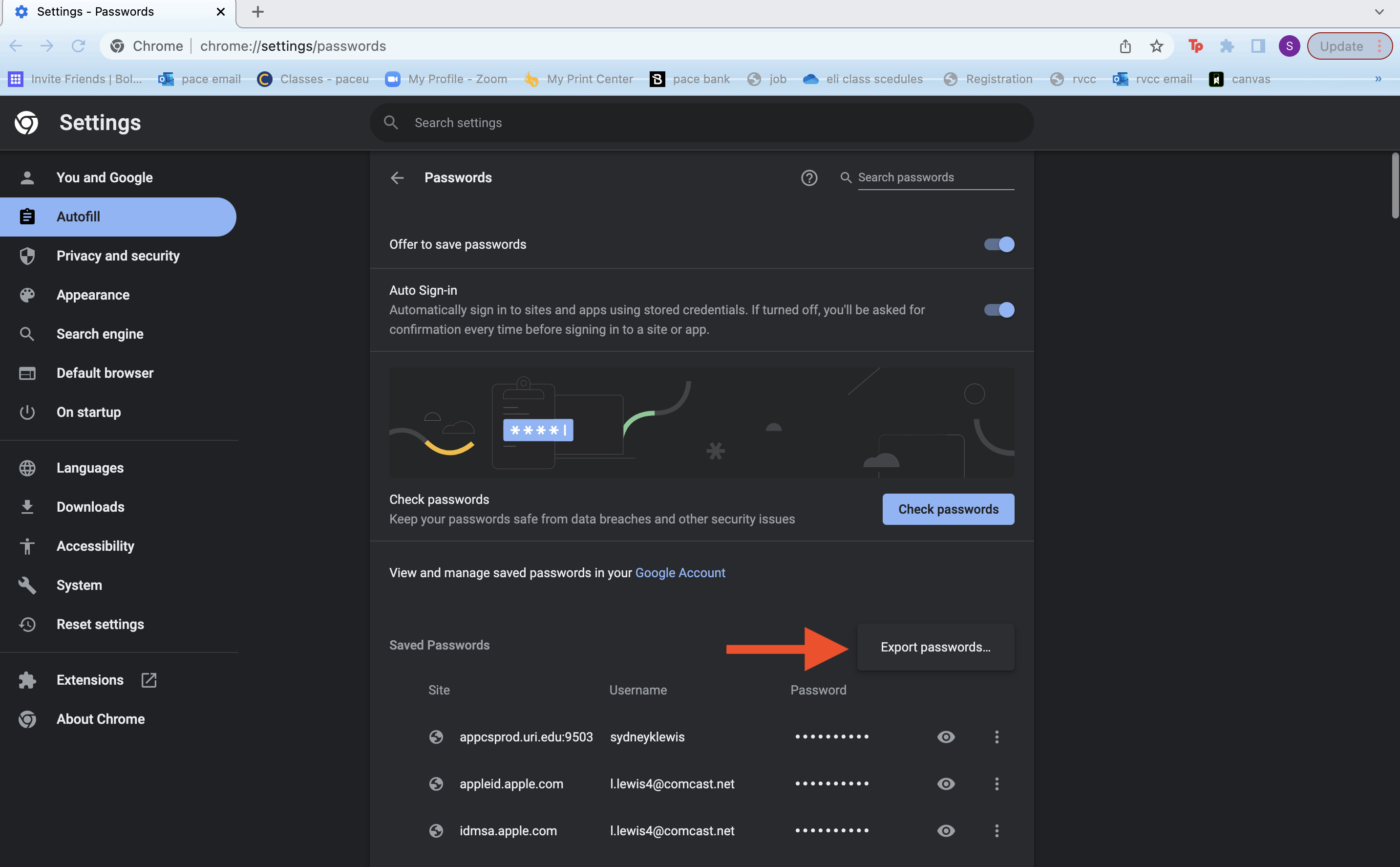Show password for appcsprod.uri.edu:9503
Image resolution: width=1400 pixels, height=867 pixels.
pyautogui.click(x=946, y=737)
